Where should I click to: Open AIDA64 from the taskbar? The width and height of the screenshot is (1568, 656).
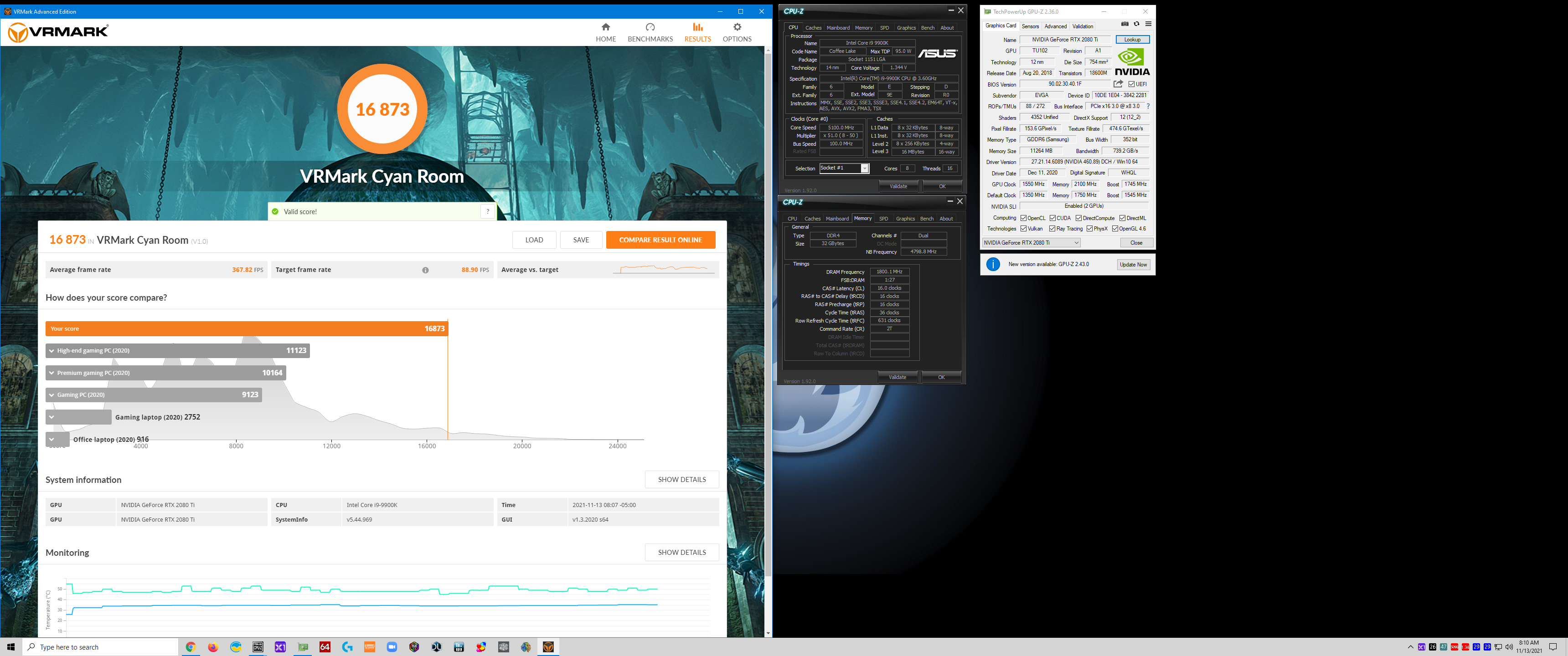pyautogui.click(x=325, y=647)
